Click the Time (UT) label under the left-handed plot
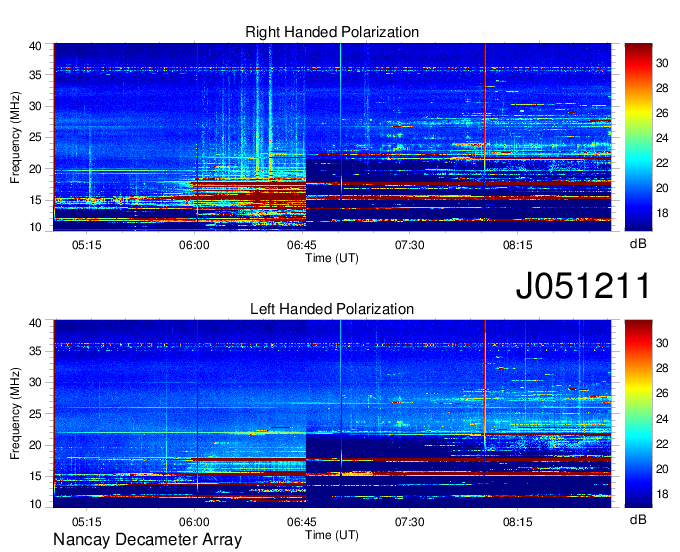The width and height of the screenshot is (680, 552). click(x=332, y=535)
